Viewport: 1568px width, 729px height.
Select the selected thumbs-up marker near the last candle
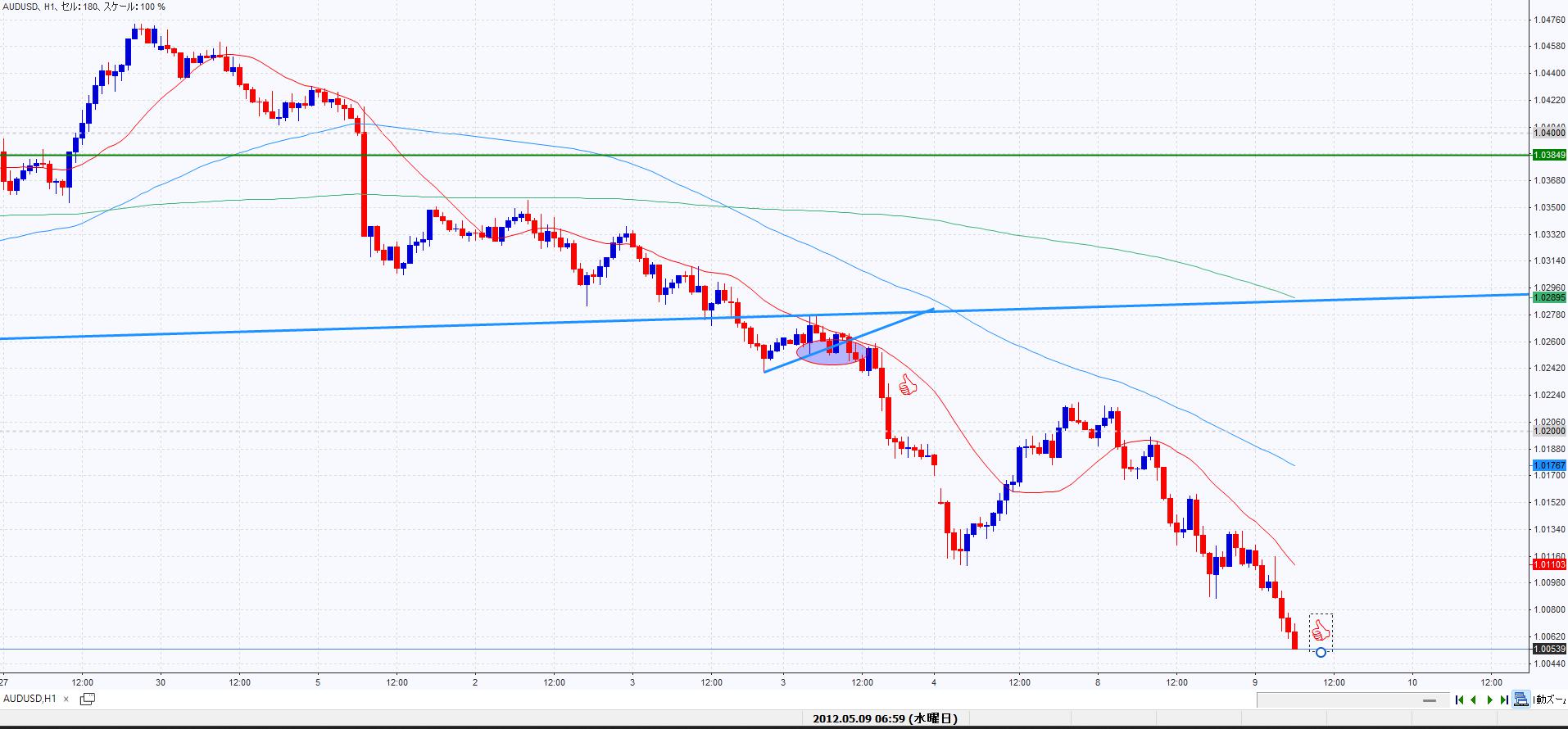point(1320,629)
